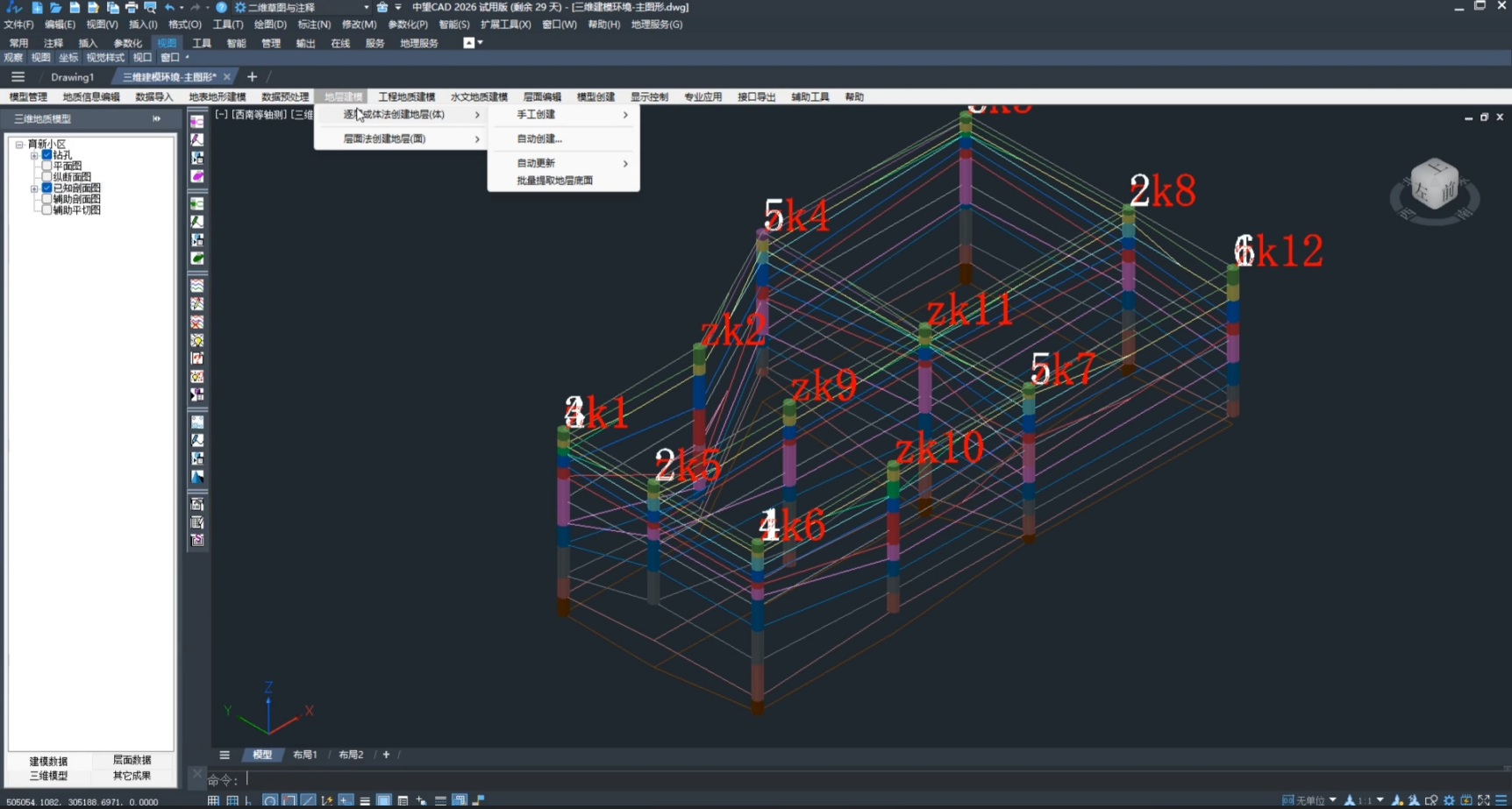Check the 平面图 checkbox

click(47, 166)
